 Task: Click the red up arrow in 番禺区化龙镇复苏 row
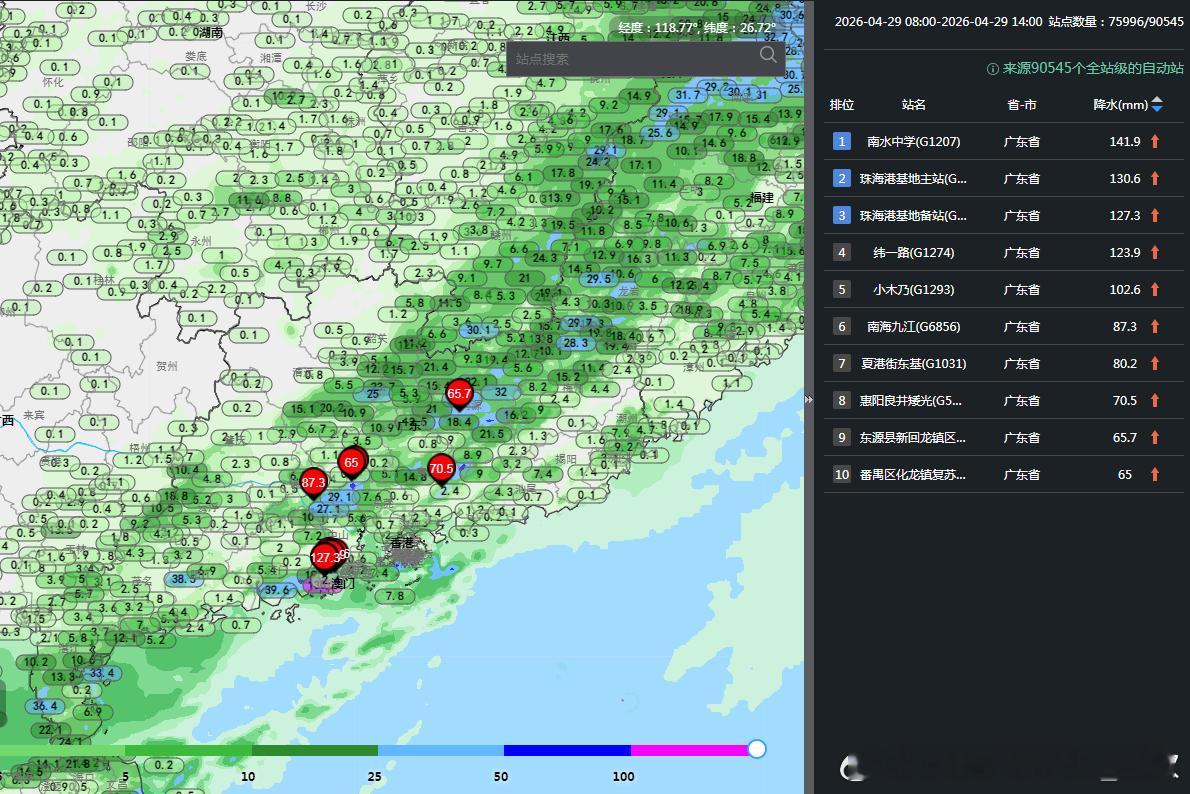click(x=1155, y=474)
